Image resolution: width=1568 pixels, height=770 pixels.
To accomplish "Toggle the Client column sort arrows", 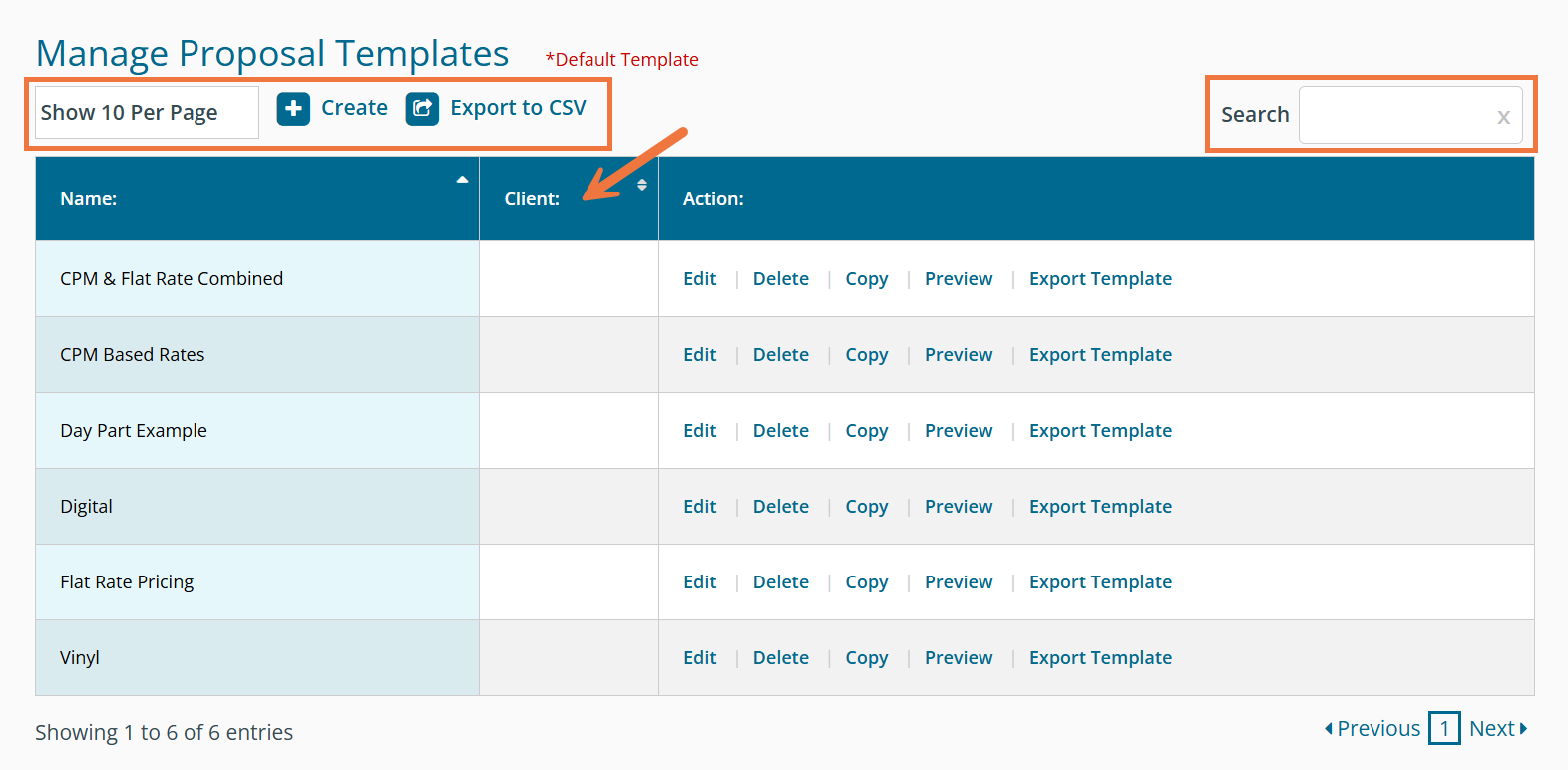I will coord(642,185).
